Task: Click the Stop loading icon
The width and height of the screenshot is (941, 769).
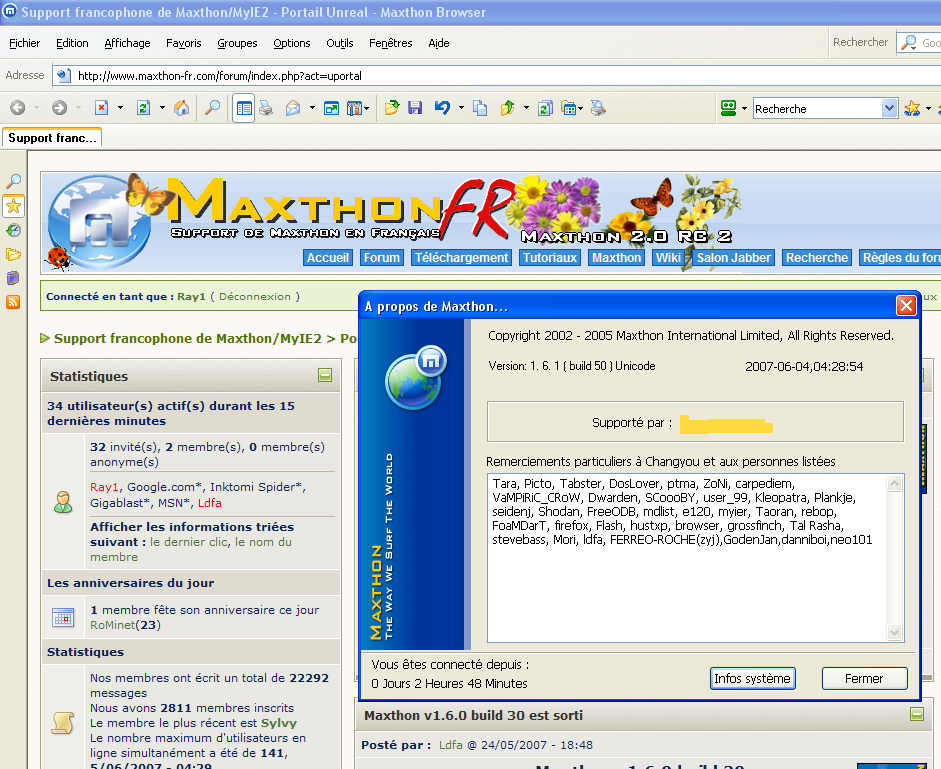Action: pyautogui.click(x=101, y=108)
